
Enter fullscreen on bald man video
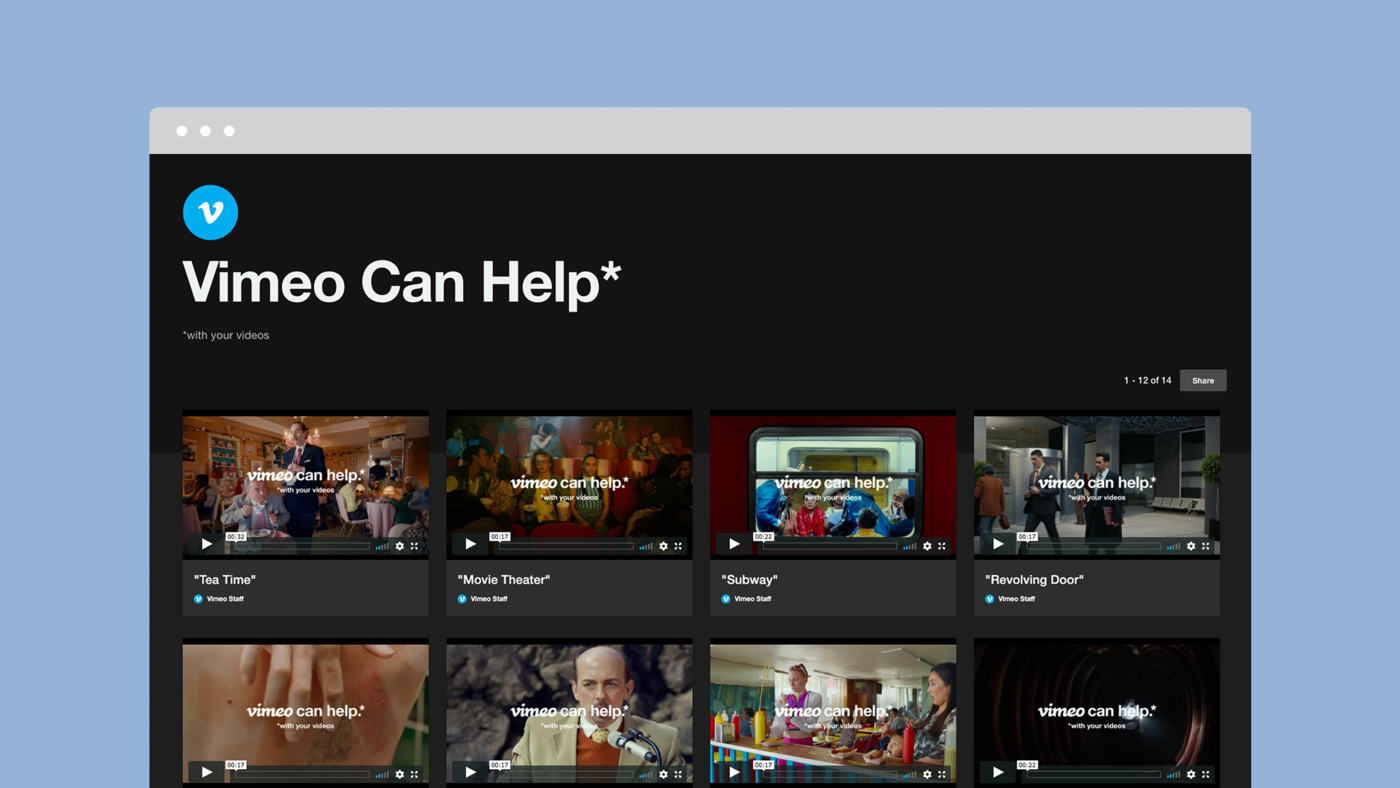coord(678,774)
